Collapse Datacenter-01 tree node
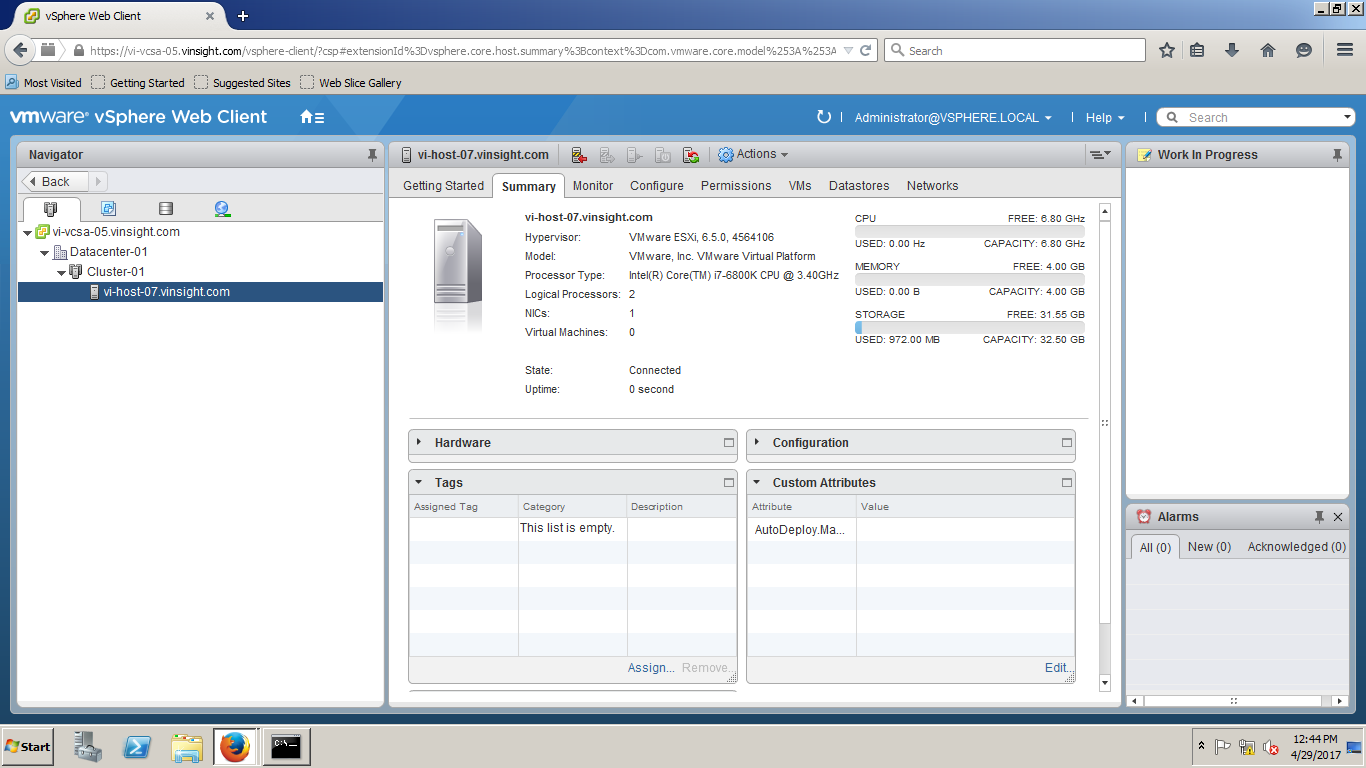 [44, 252]
